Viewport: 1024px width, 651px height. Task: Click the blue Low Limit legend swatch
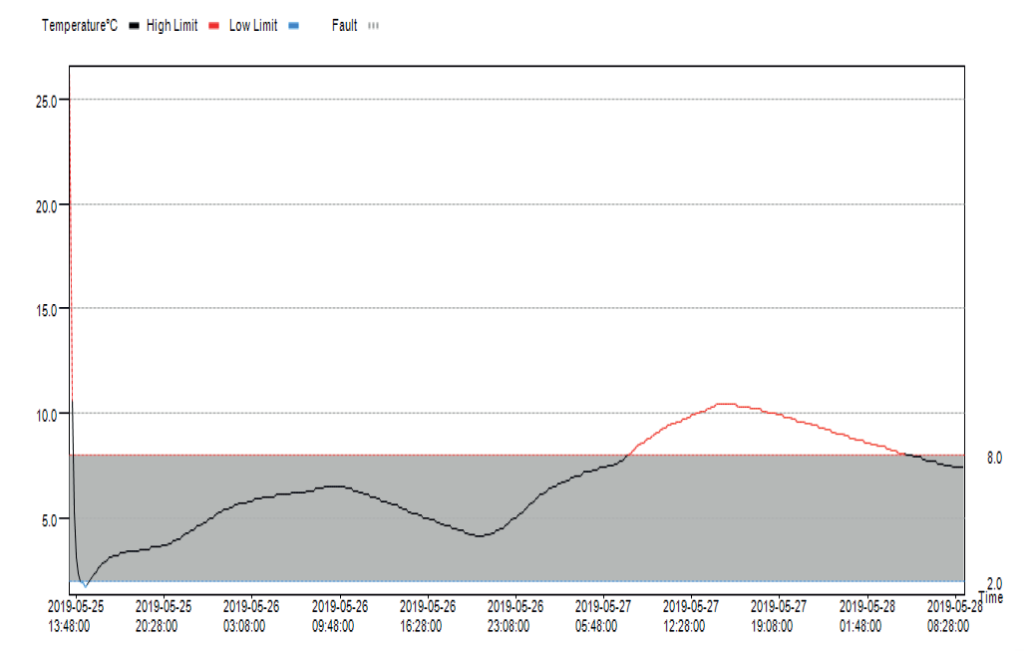293,26
